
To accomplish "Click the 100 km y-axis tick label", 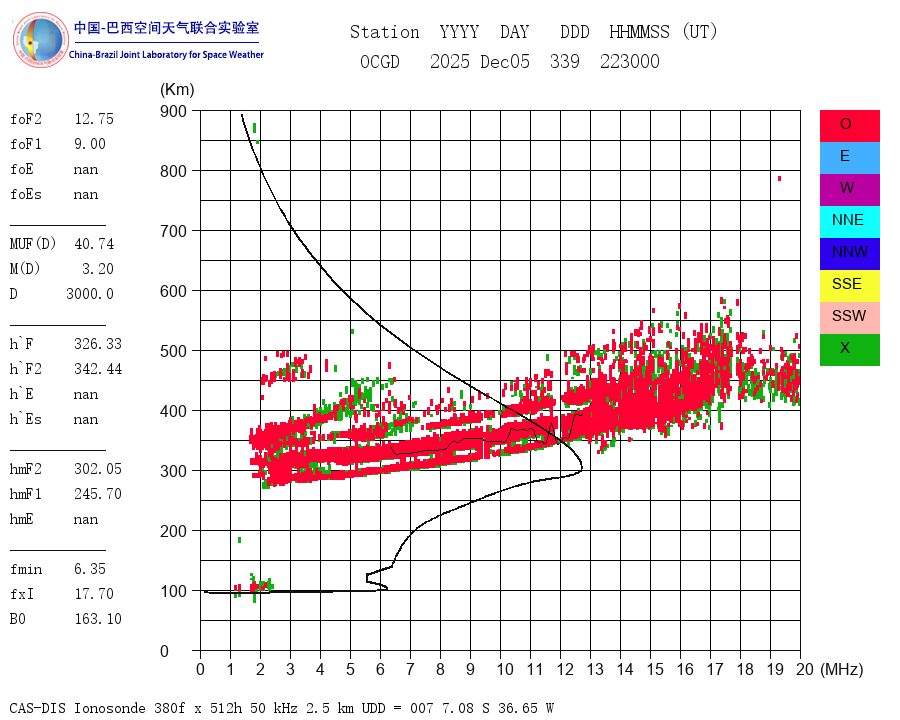I will click(173, 591).
